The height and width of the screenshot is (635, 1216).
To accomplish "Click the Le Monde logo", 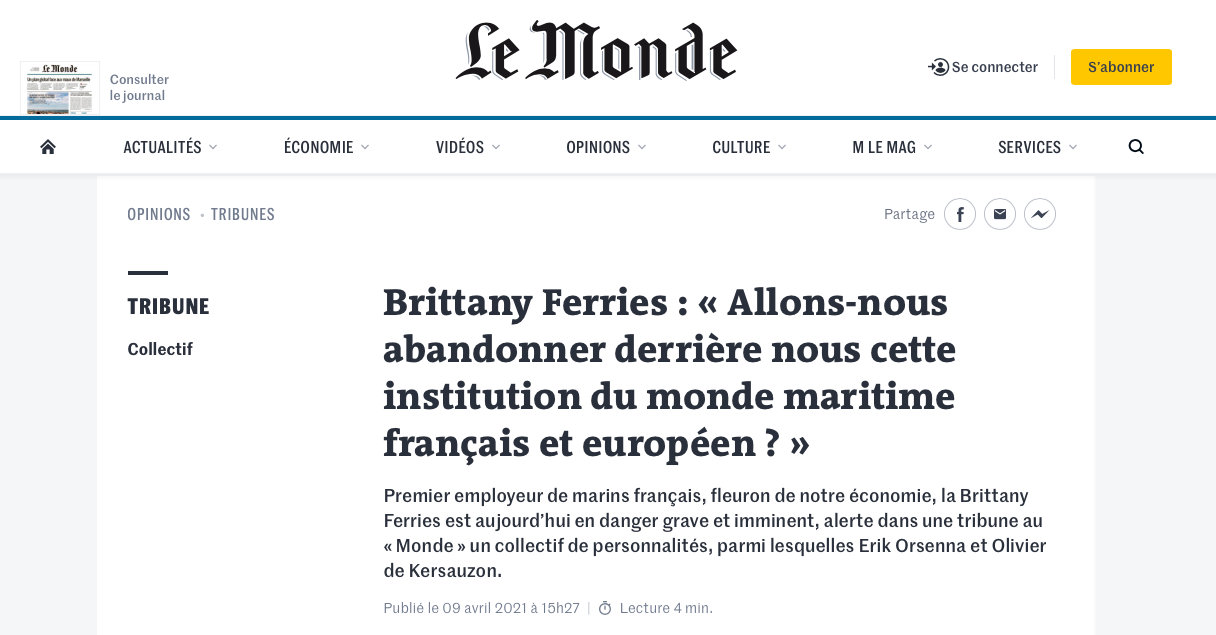I will (597, 52).
